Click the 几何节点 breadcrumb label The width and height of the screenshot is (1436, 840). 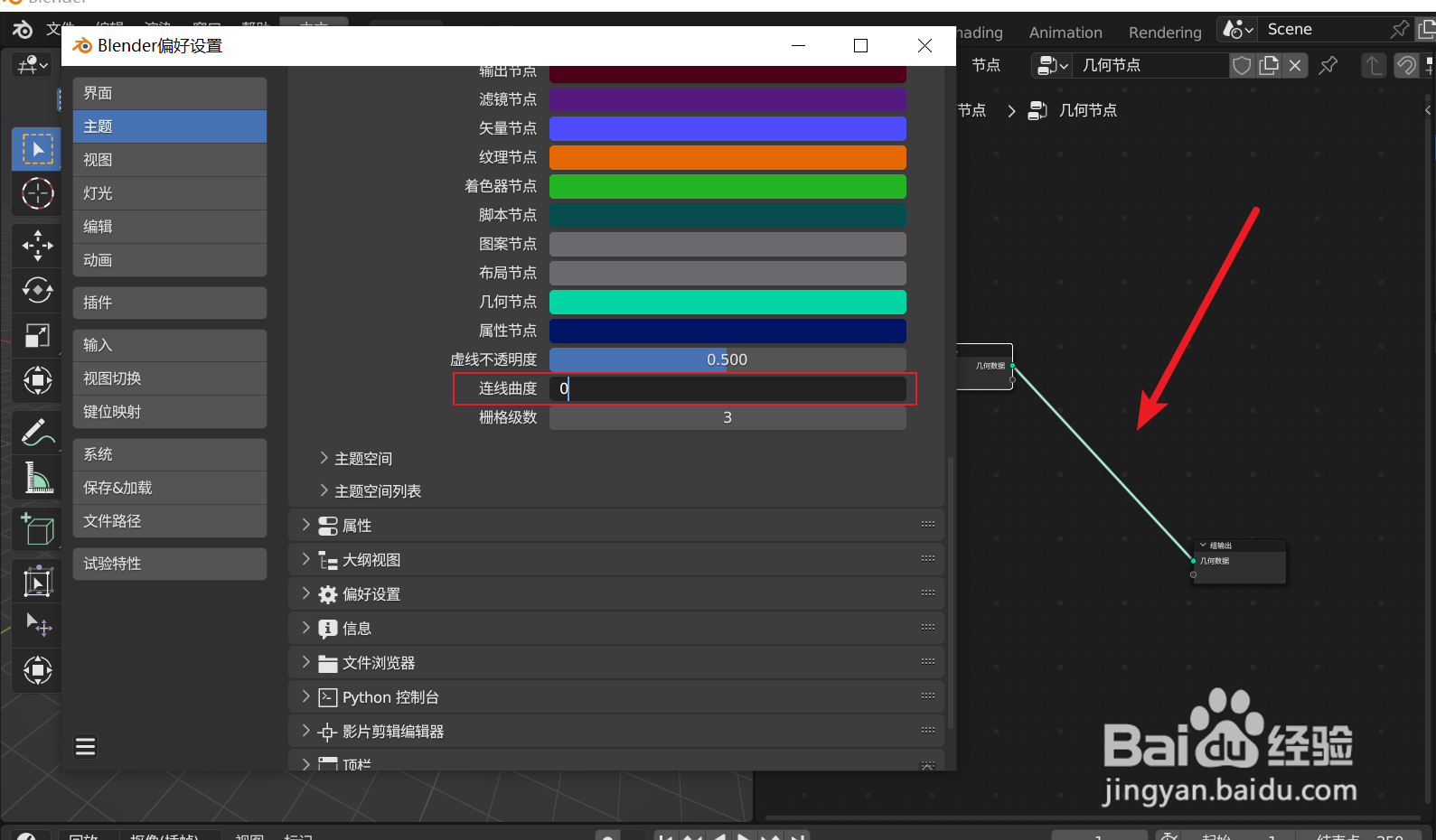[x=1088, y=110]
